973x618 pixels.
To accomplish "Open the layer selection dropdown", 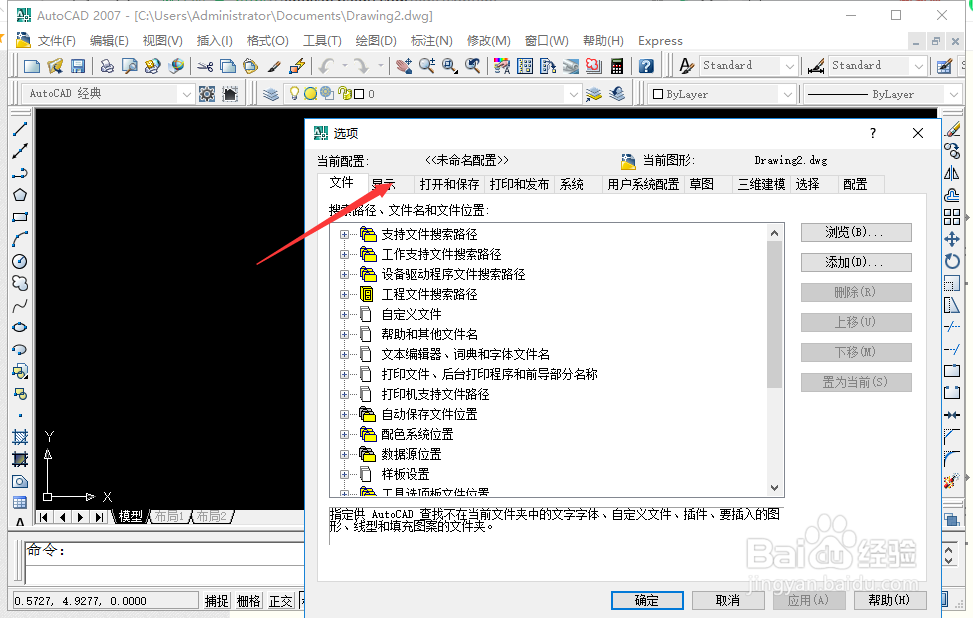I will (x=574, y=94).
